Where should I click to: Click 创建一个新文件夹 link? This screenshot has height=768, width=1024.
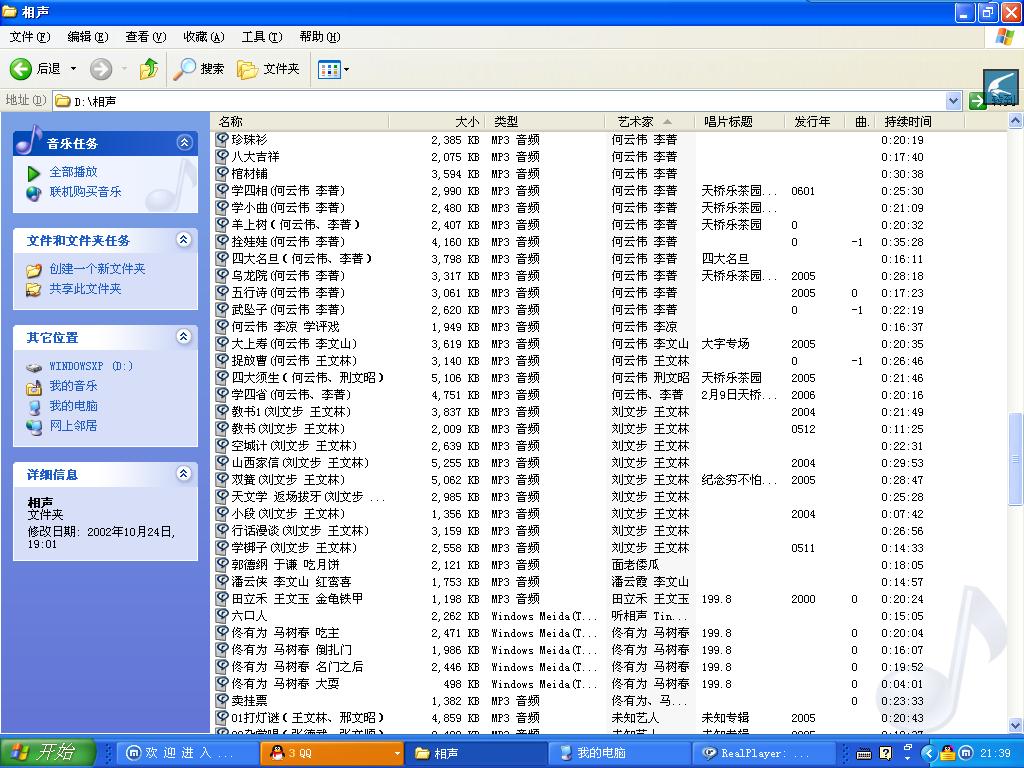point(97,269)
